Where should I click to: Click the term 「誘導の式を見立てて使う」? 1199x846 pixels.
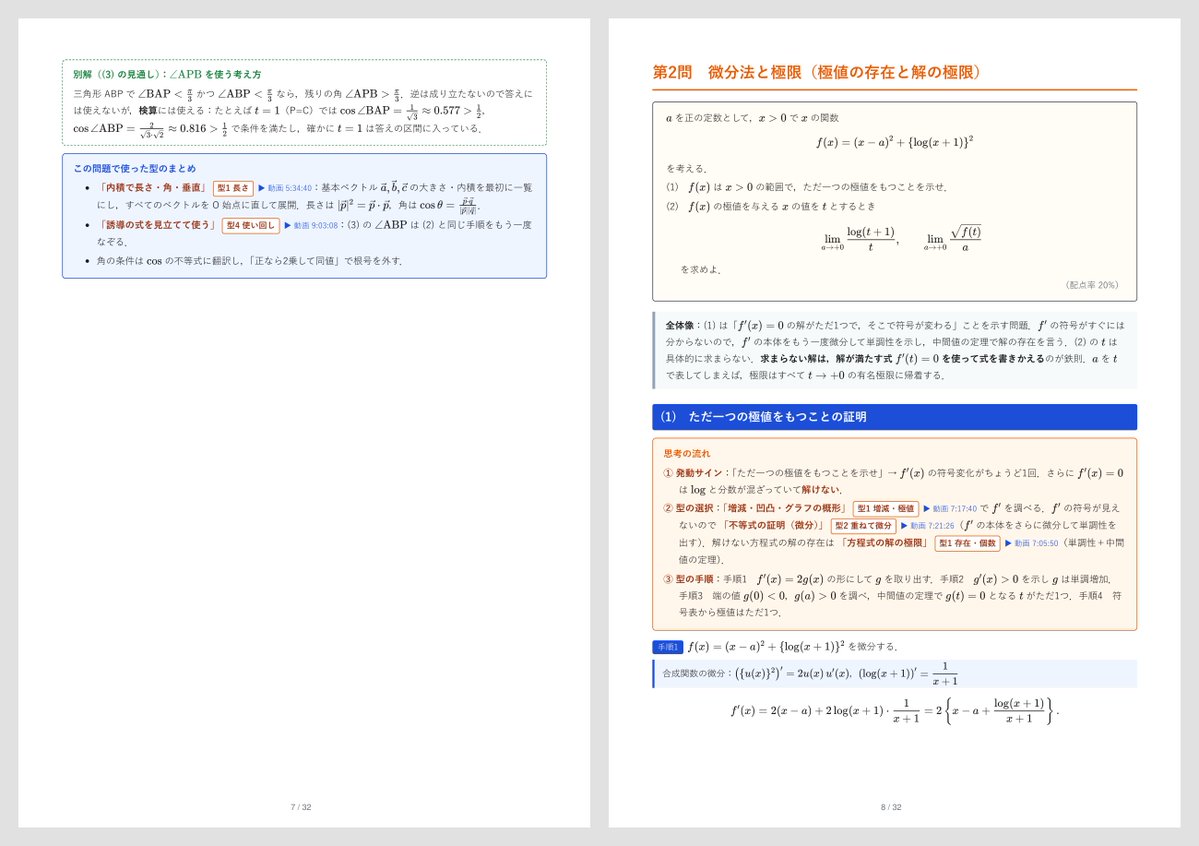[x=158, y=226]
